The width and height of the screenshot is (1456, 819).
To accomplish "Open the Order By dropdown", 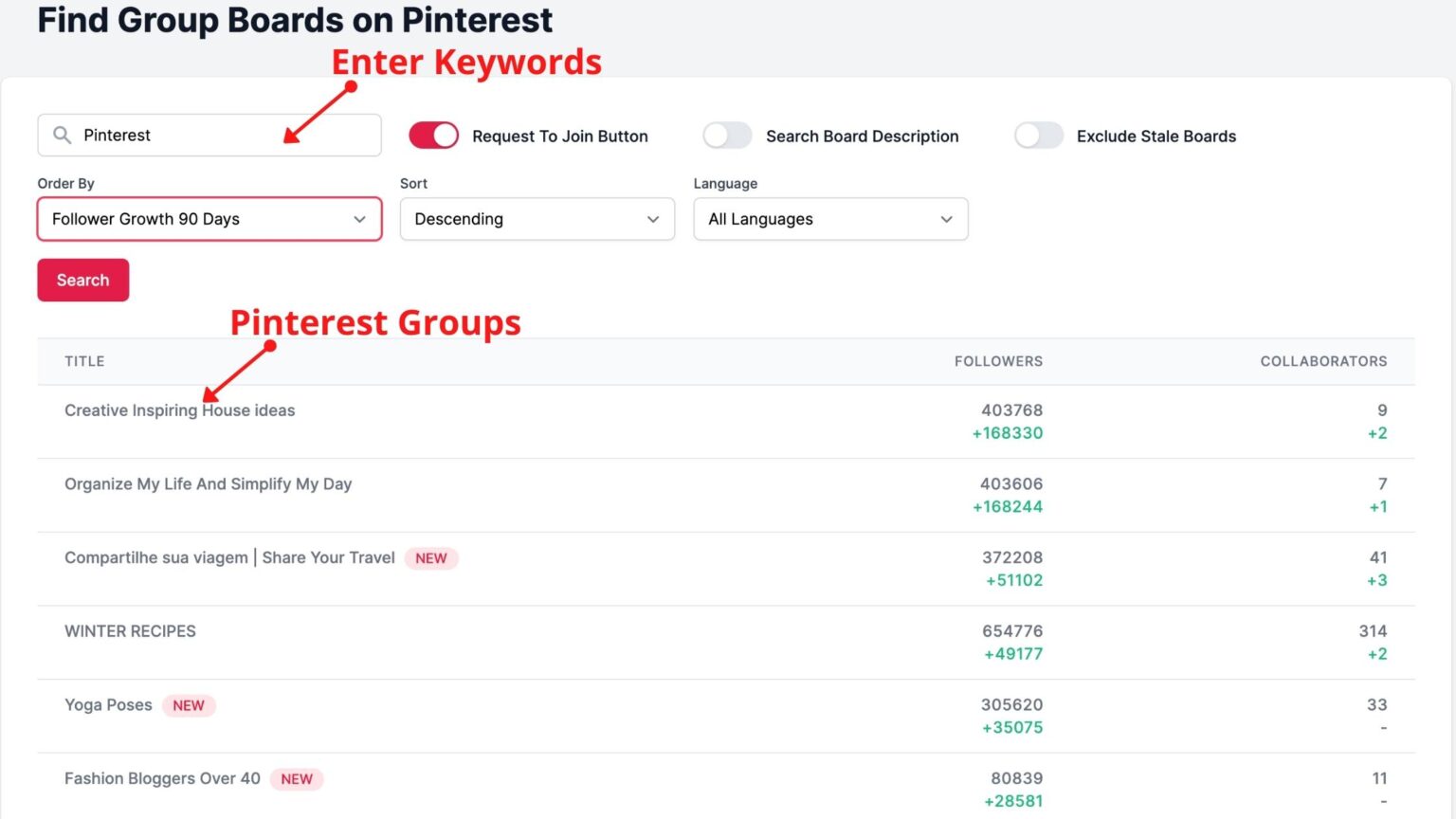I will [x=209, y=219].
